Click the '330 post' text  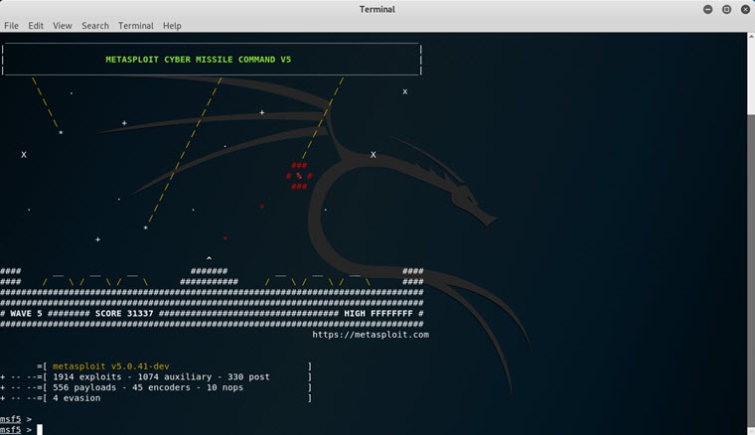coord(248,377)
